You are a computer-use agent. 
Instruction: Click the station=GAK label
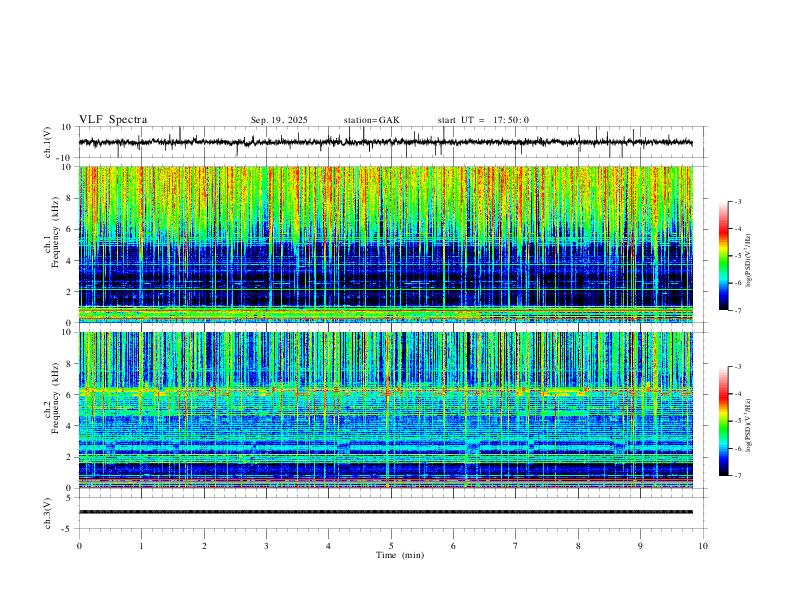pyautogui.click(x=372, y=120)
